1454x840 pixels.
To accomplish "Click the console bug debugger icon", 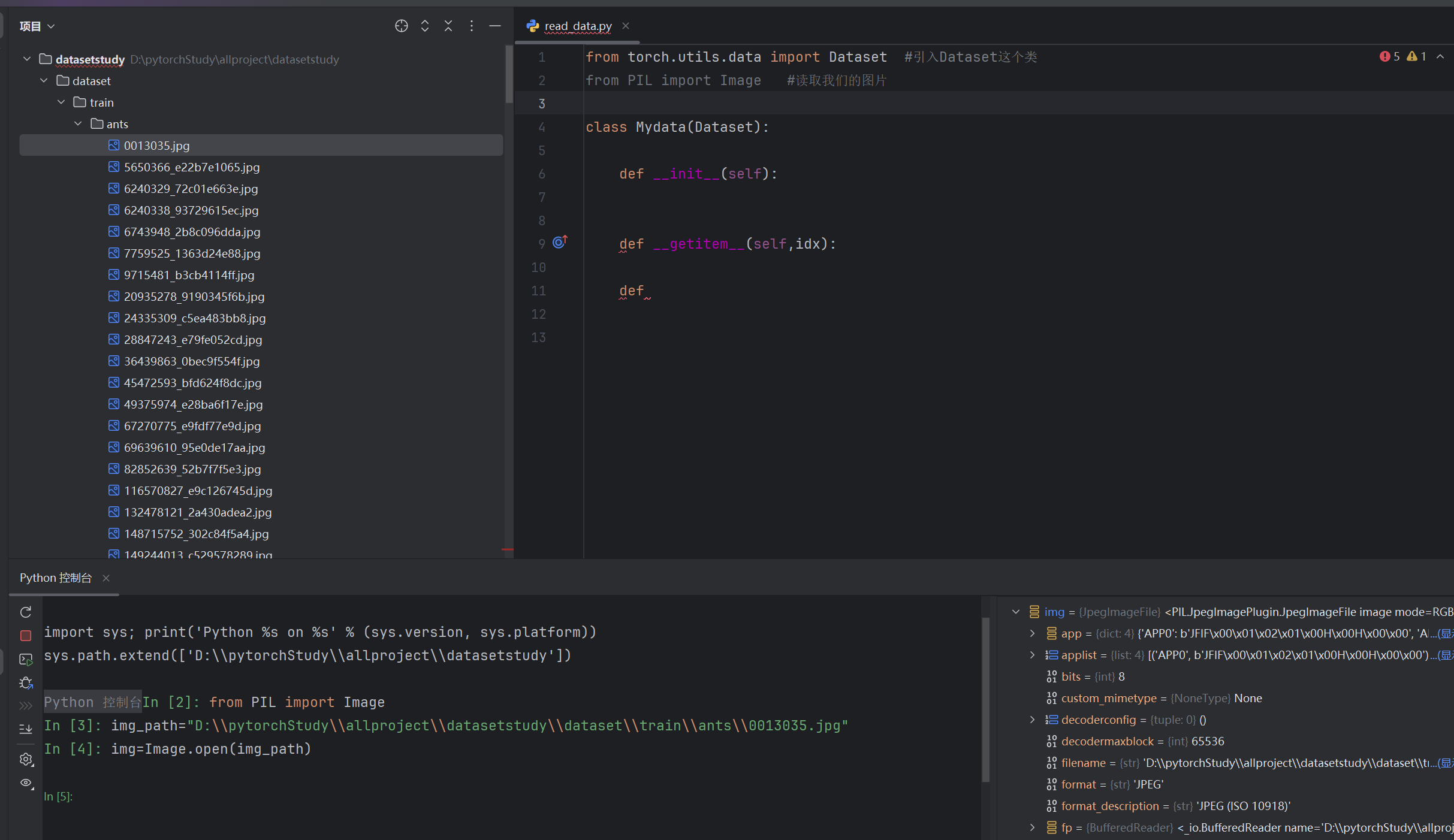I will pos(26,682).
